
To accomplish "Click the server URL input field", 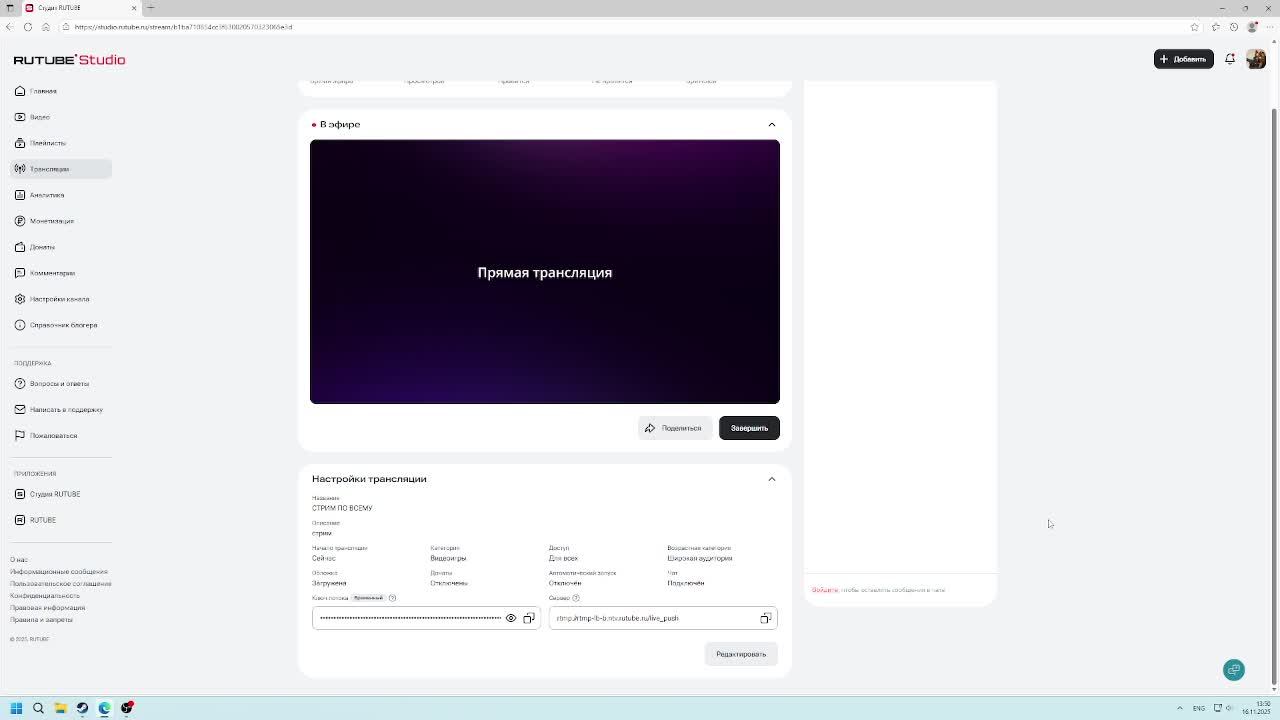I will coord(663,618).
